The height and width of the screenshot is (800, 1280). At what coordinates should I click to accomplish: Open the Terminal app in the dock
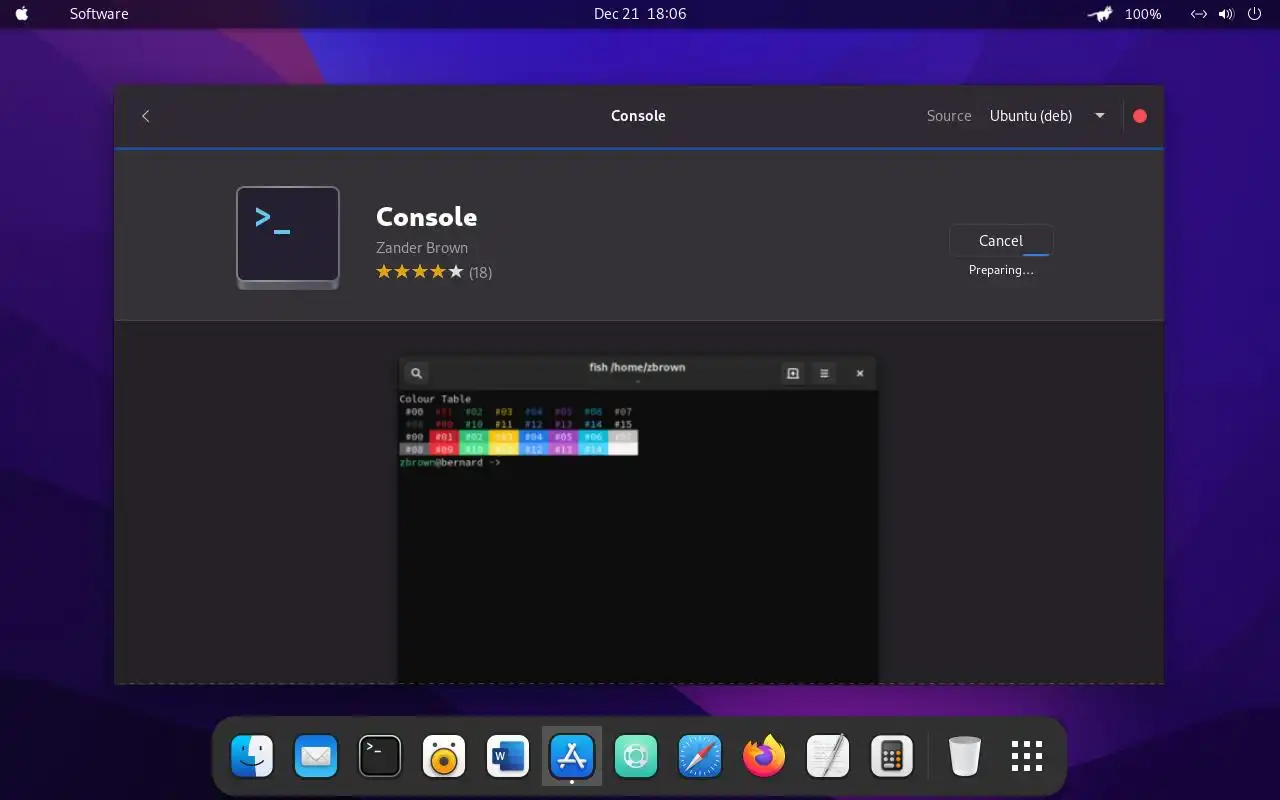tap(380, 757)
